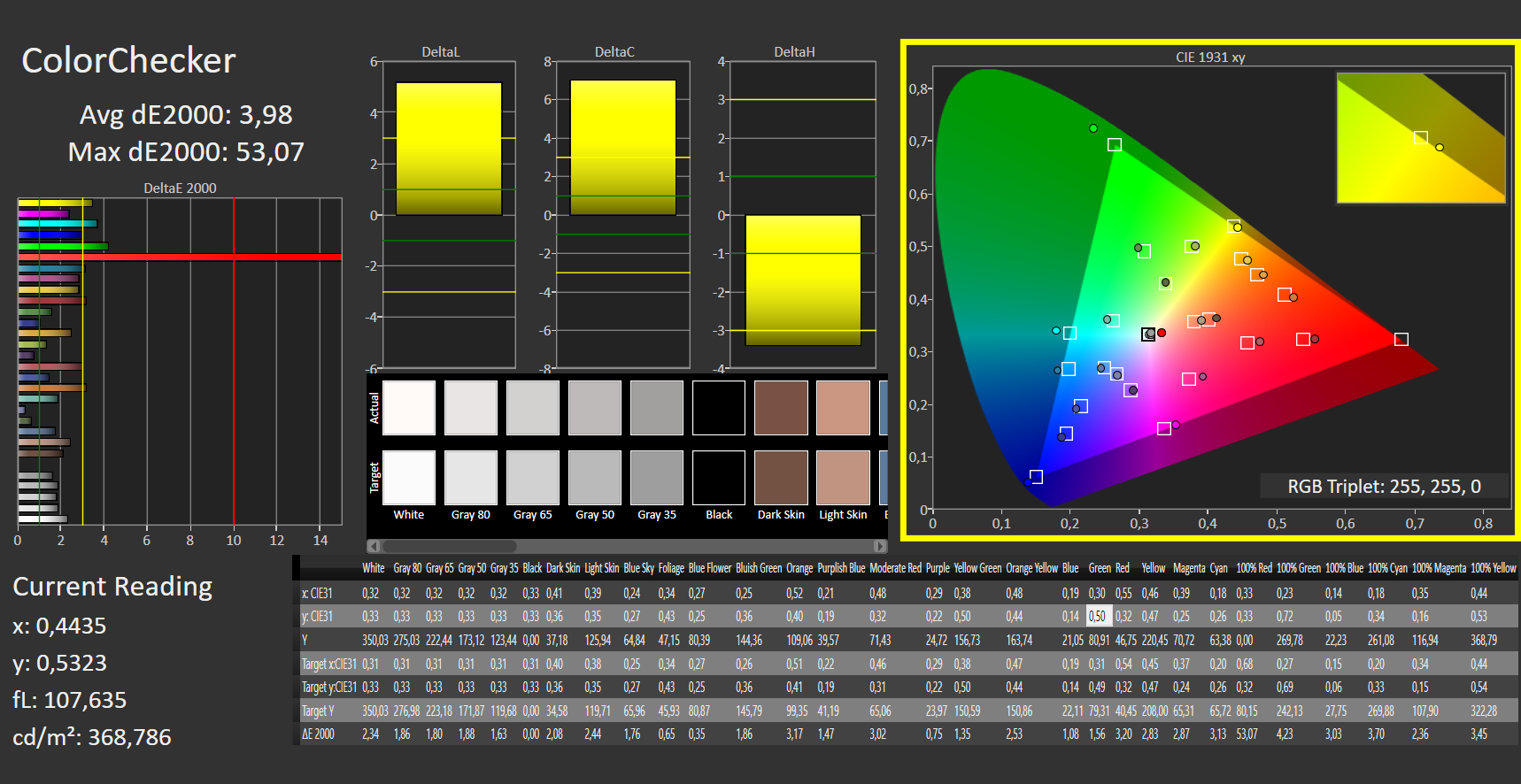Click the y: CIE31 row label

click(317, 616)
